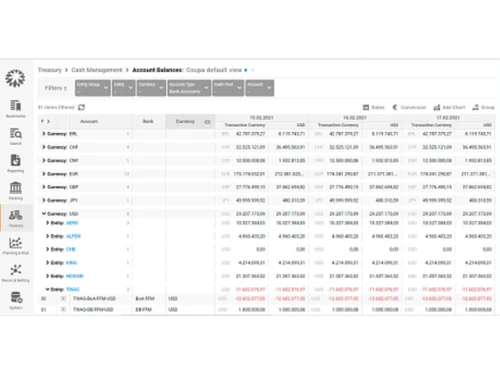This screenshot has width=500, height=375.
Task: Expand the Currency: JPY group
Action: point(44,200)
